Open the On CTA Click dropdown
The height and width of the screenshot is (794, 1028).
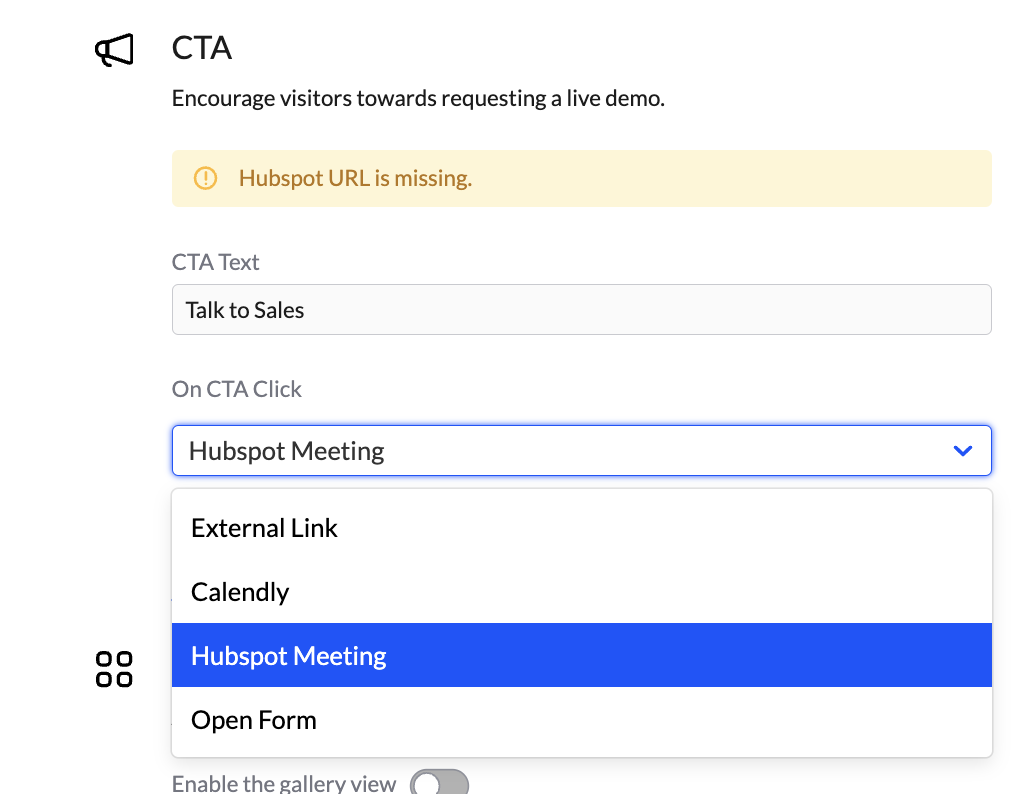click(x=582, y=450)
